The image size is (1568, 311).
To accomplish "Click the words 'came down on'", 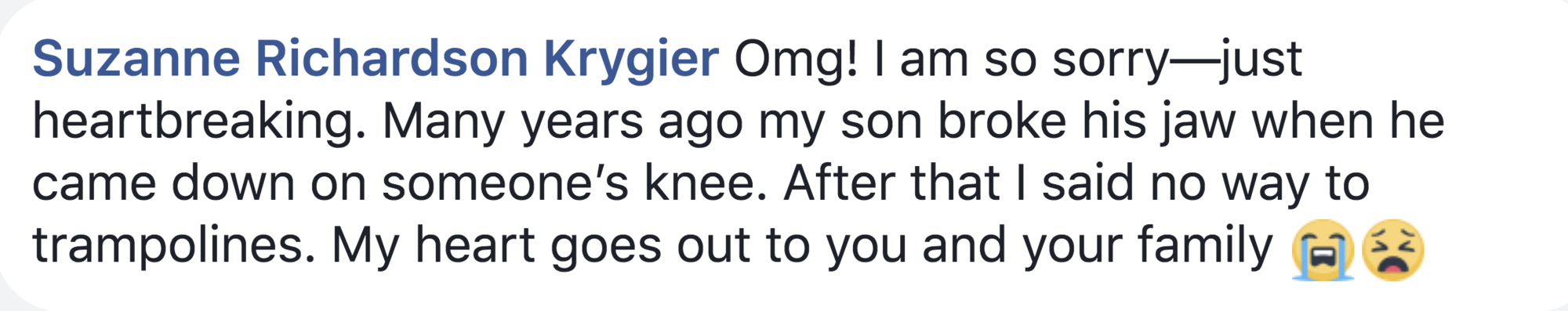I will (199, 185).
